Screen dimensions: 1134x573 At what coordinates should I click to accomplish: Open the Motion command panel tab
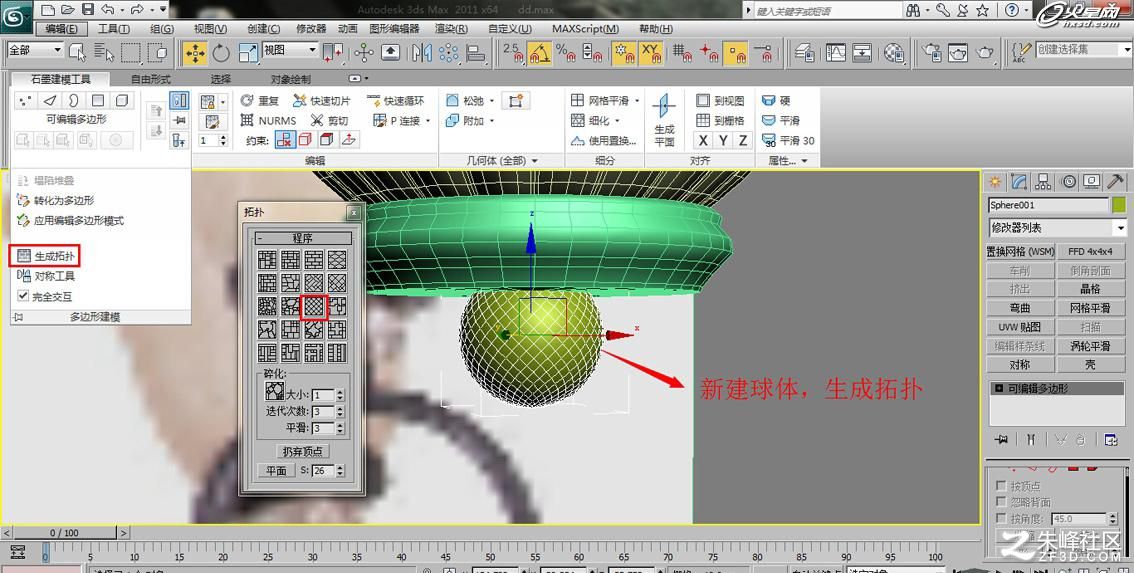[1067, 182]
